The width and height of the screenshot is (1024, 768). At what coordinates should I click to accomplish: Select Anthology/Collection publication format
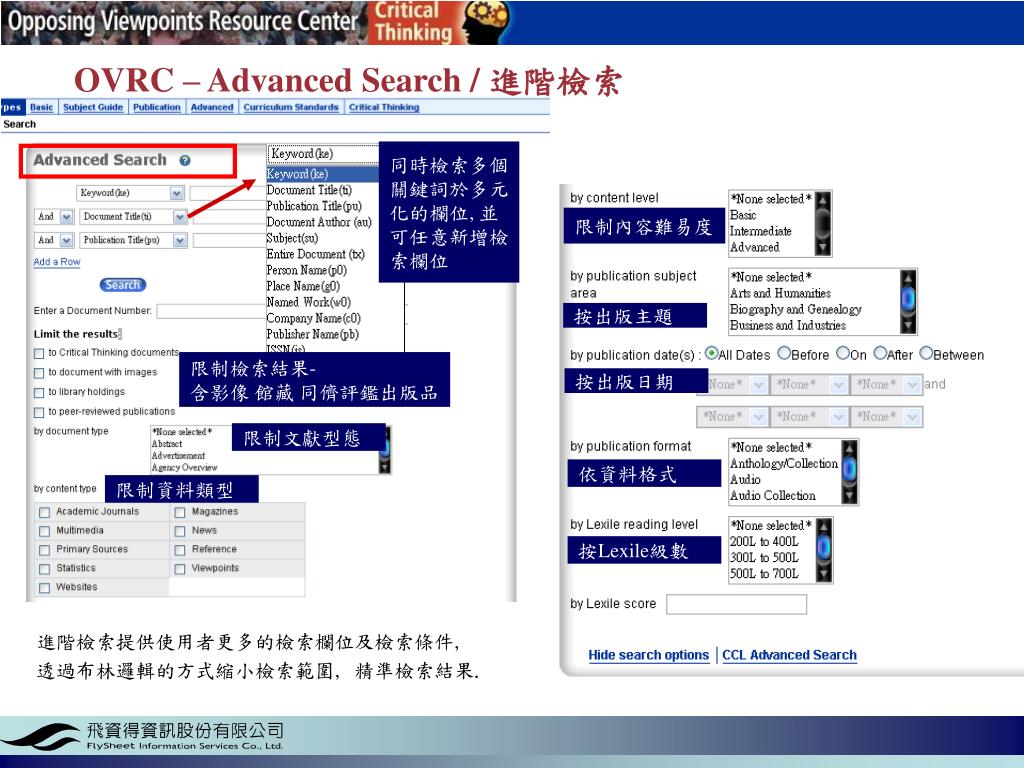pos(784,464)
